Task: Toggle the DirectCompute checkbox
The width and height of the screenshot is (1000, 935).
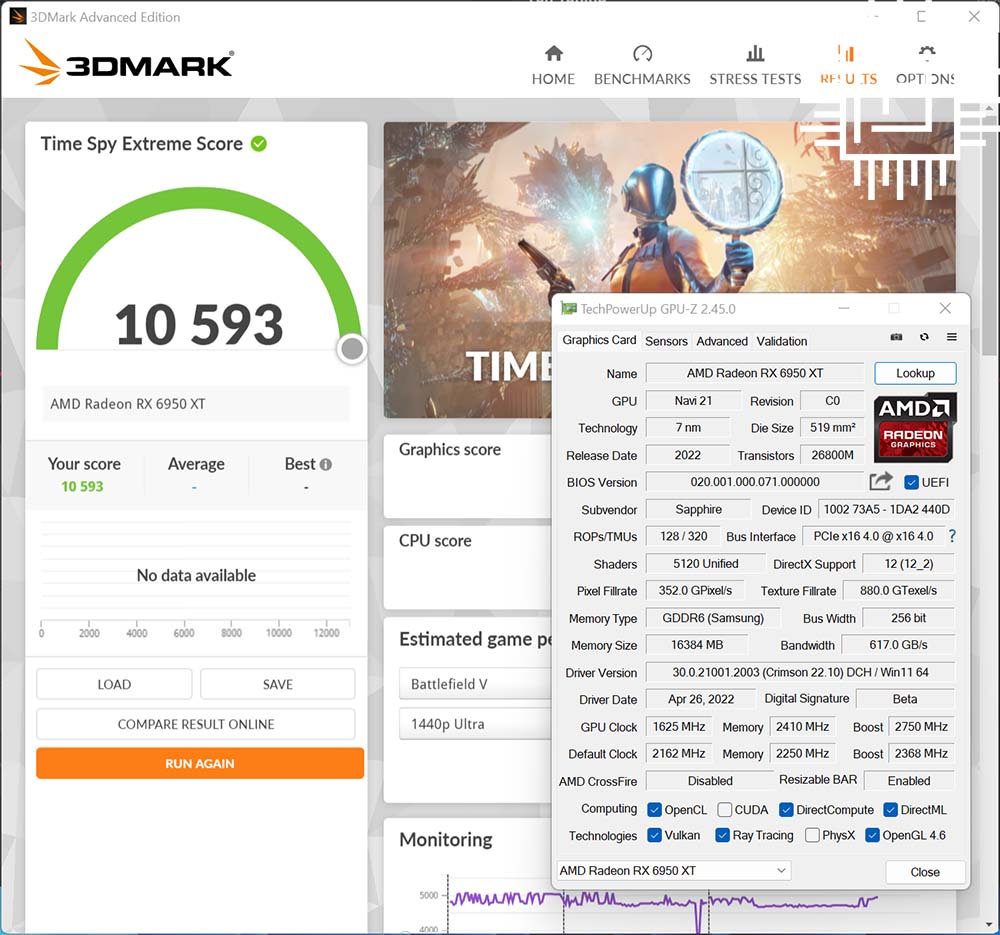Action: point(786,810)
